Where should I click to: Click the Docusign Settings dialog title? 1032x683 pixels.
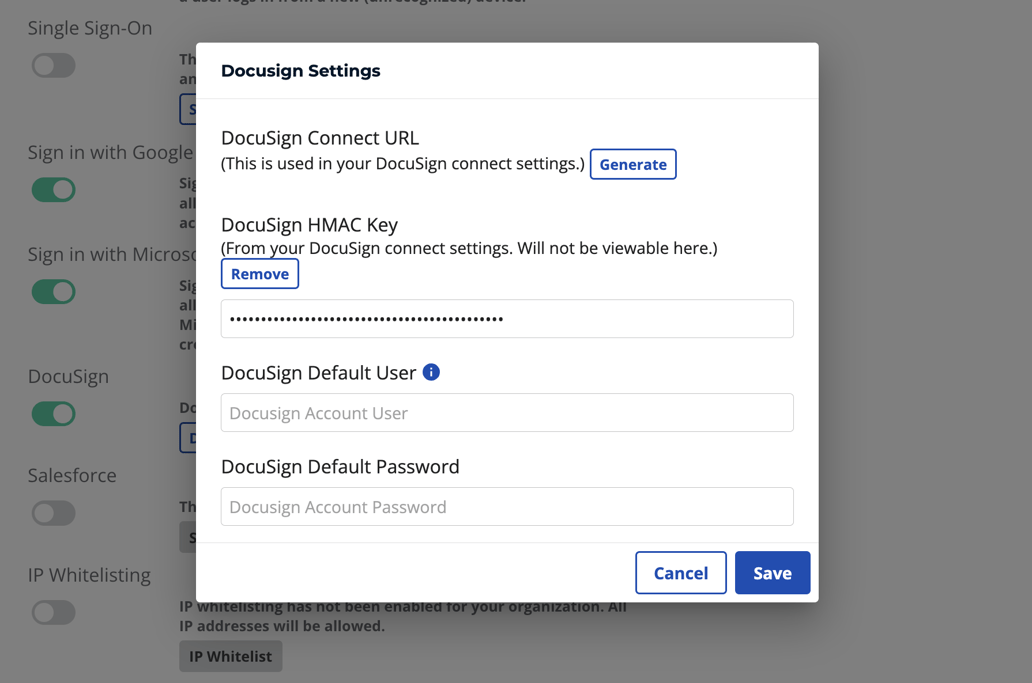click(x=300, y=71)
